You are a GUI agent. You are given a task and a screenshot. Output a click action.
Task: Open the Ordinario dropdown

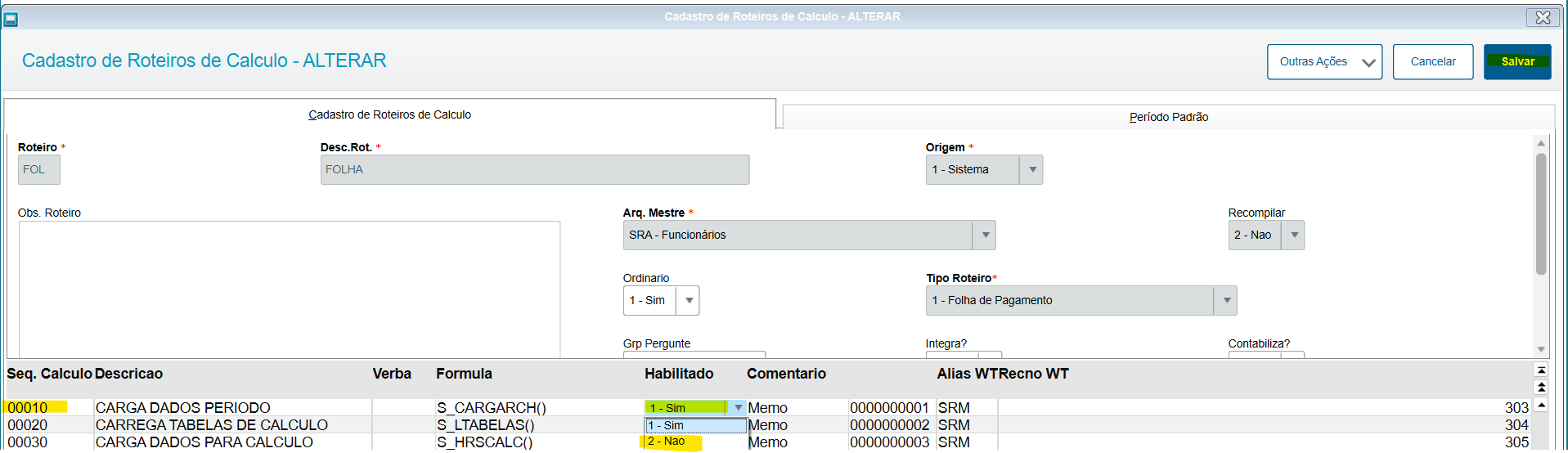(689, 300)
